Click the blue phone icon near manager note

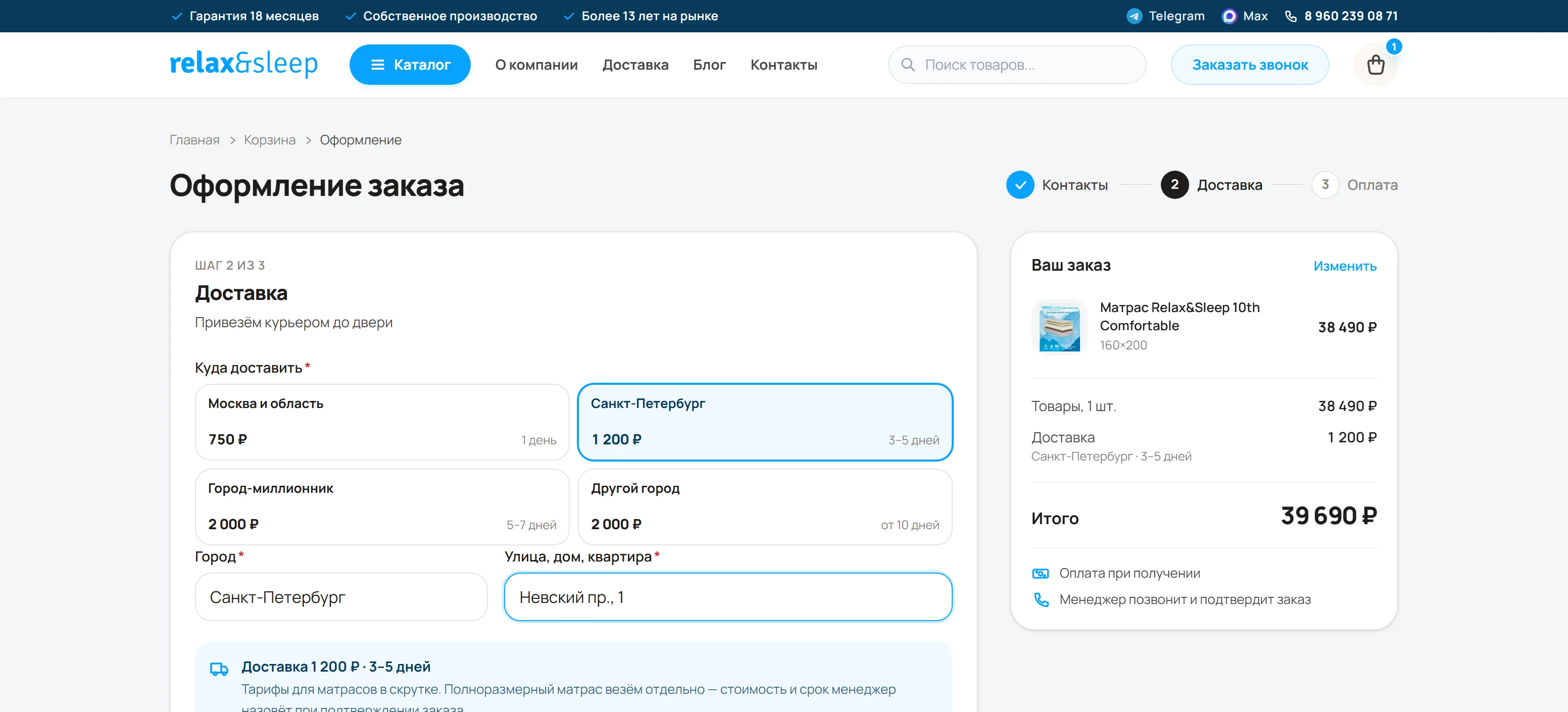[x=1041, y=599]
